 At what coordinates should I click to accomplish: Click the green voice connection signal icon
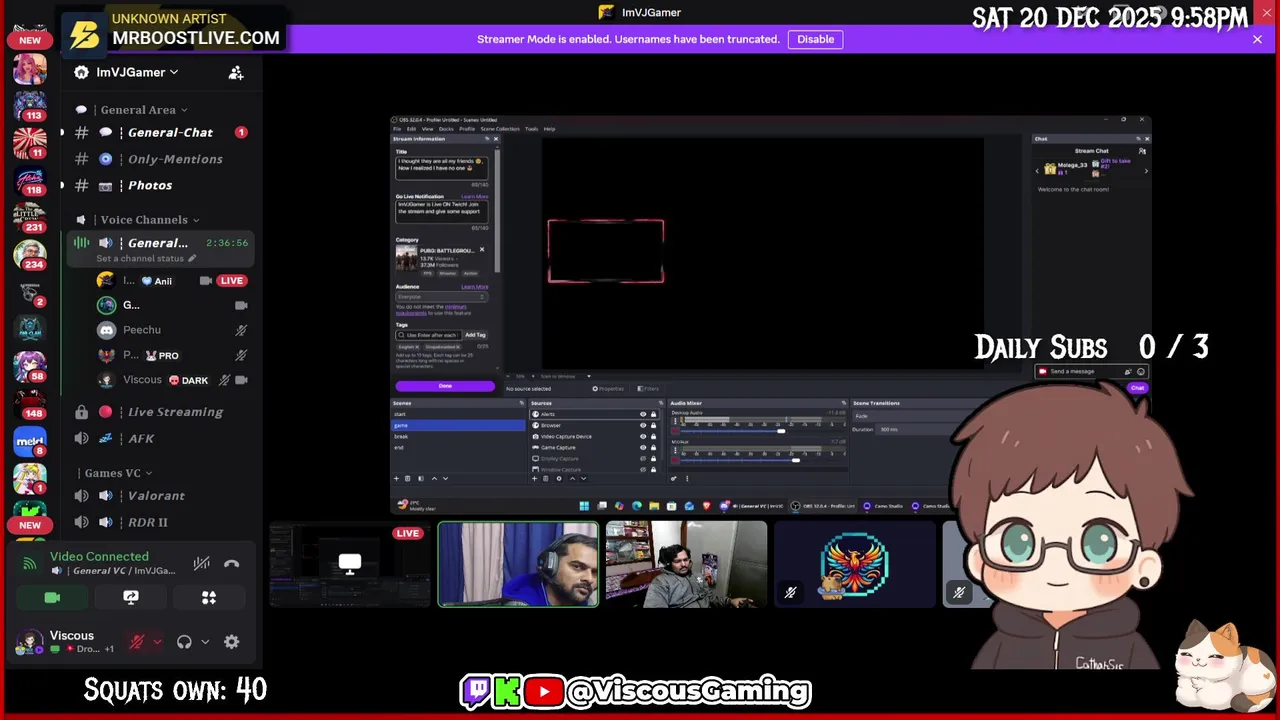[30, 564]
